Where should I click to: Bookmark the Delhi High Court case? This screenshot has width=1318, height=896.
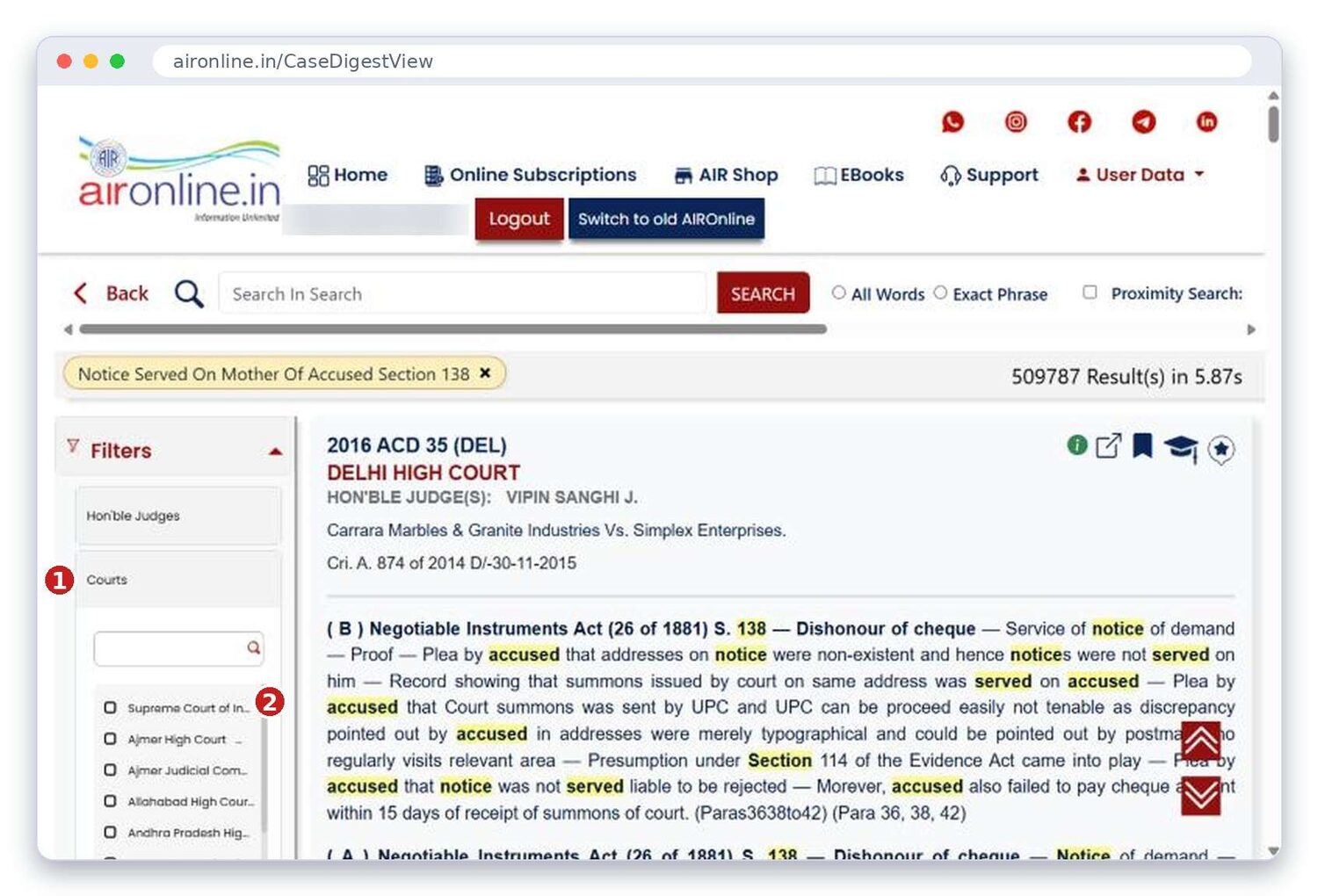coord(1142,445)
